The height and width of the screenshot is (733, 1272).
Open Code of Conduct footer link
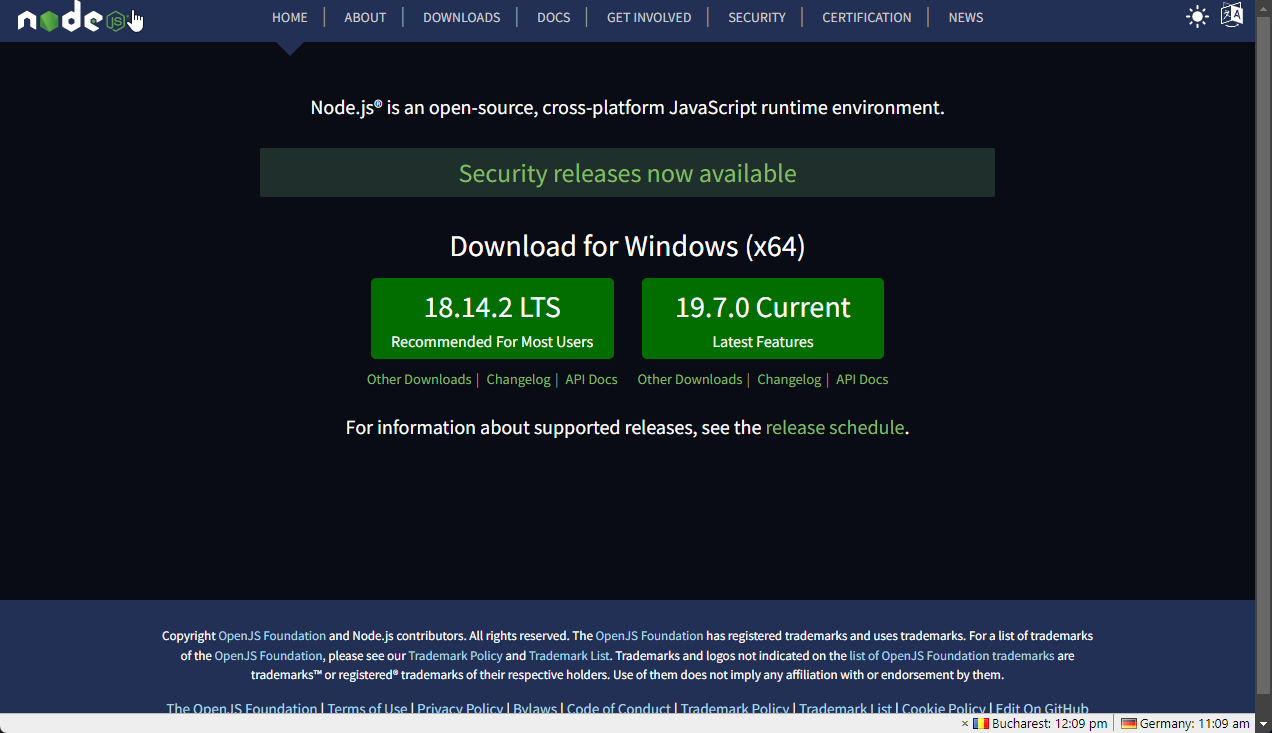tap(619, 708)
